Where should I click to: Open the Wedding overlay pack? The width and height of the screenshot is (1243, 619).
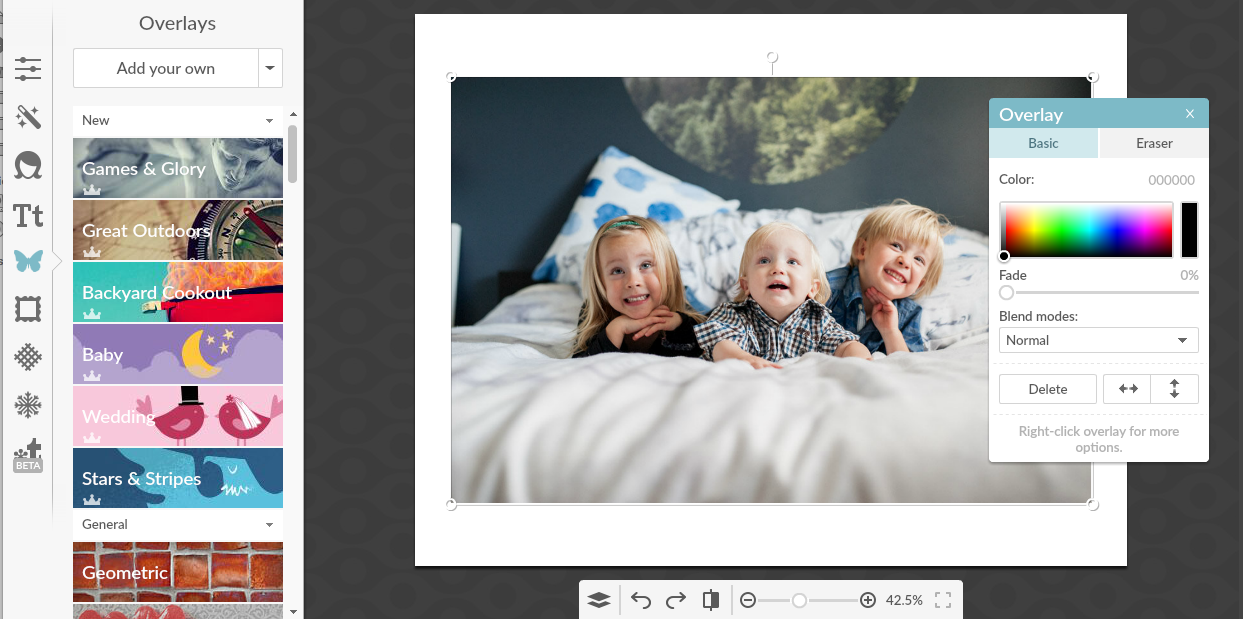click(x=178, y=416)
